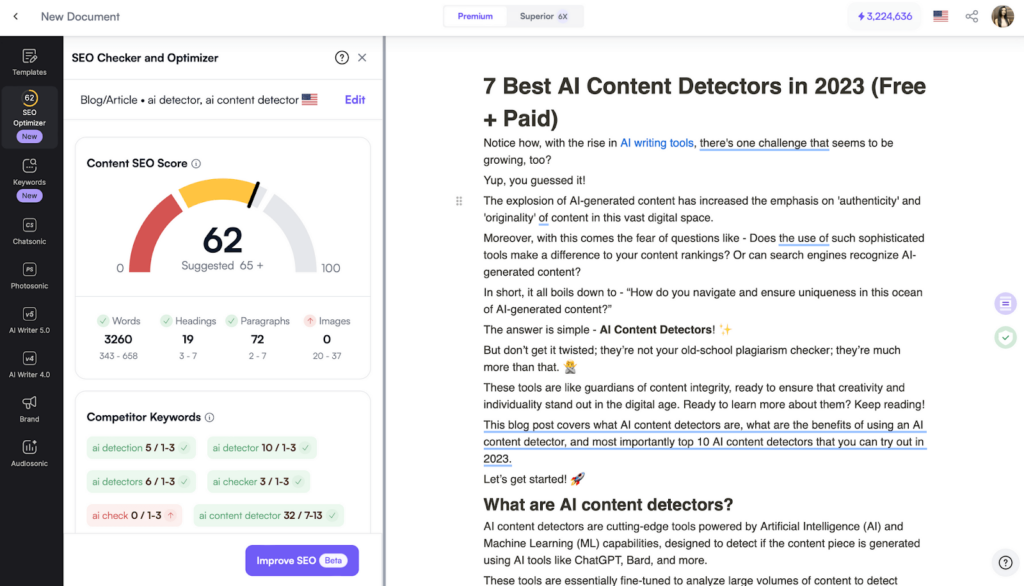Click the 'Suggested 65 +' label

[x=222, y=266]
